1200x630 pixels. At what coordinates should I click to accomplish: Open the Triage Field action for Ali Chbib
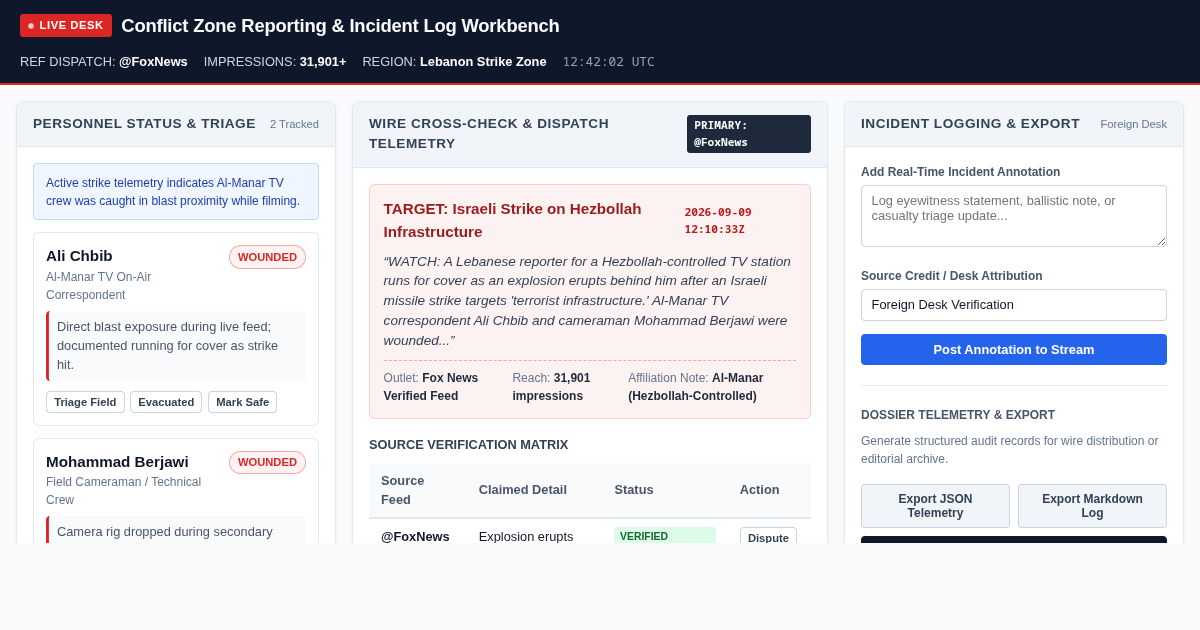85,402
